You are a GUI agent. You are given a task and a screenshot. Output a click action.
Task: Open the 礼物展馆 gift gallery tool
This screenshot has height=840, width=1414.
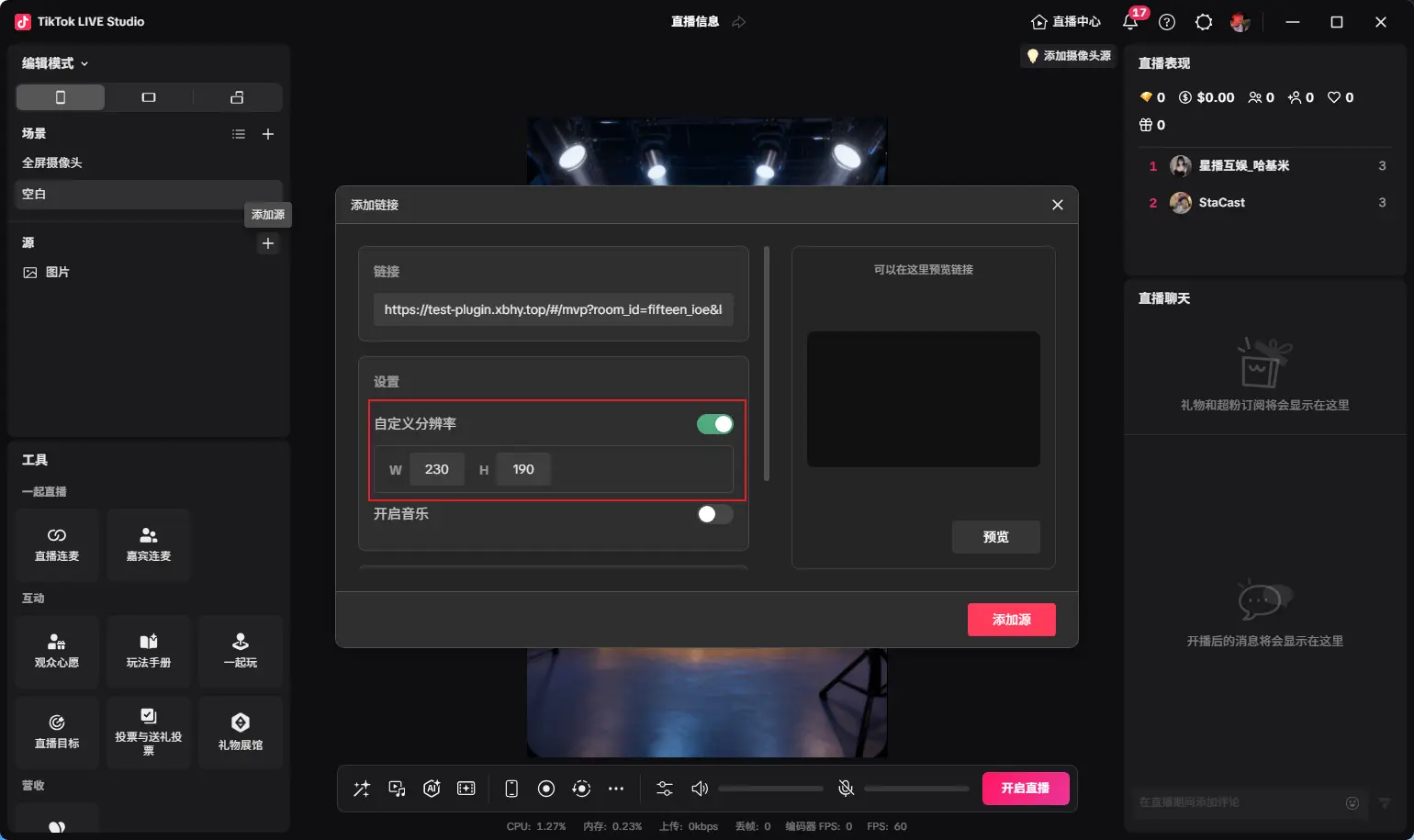pos(241,732)
